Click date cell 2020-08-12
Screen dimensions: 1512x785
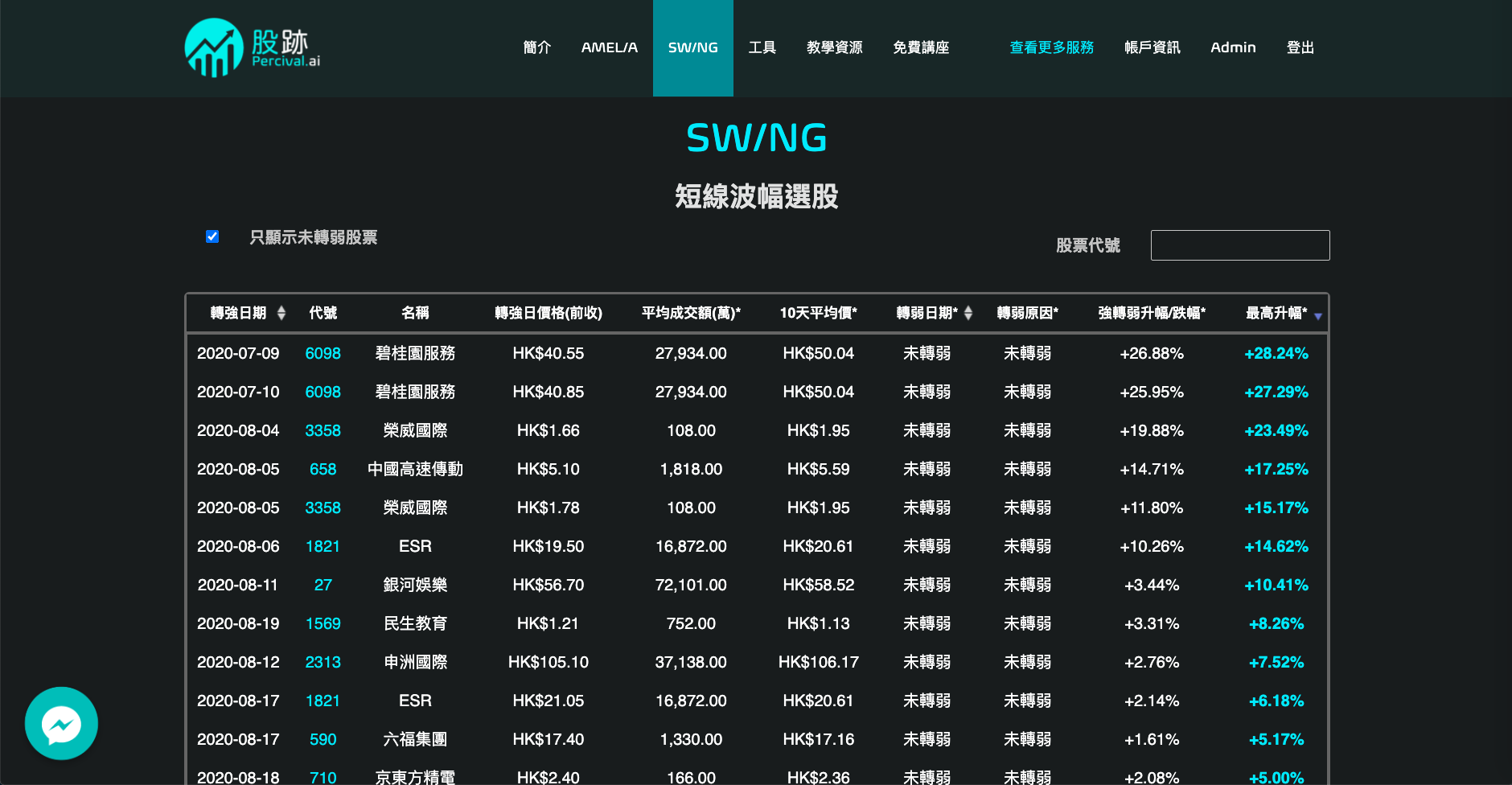pyautogui.click(x=238, y=662)
